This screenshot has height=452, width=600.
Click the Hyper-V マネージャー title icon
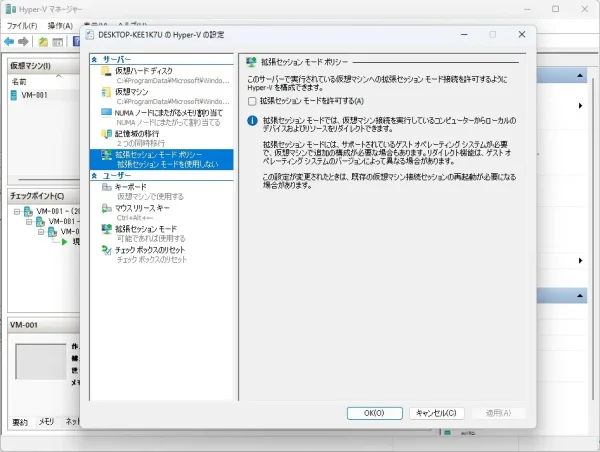pyautogui.click(x=11, y=9)
